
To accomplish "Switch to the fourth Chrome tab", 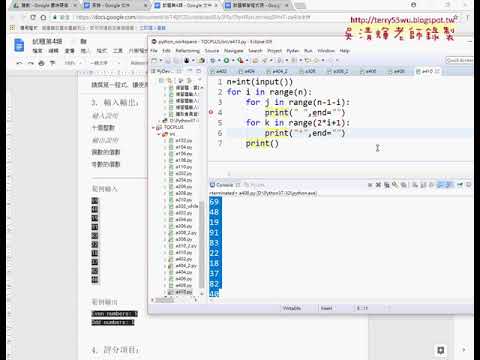I will pyautogui.click(x=256, y=5).
